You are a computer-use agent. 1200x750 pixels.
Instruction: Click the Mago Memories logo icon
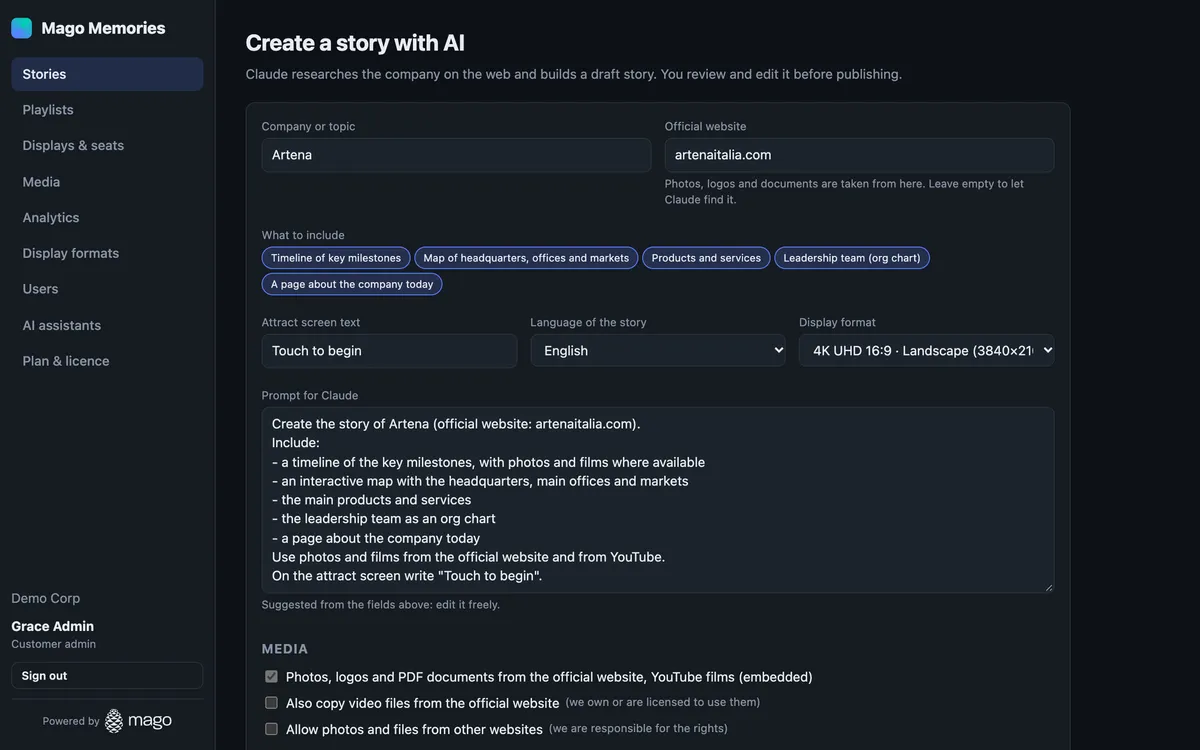pos(21,28)
